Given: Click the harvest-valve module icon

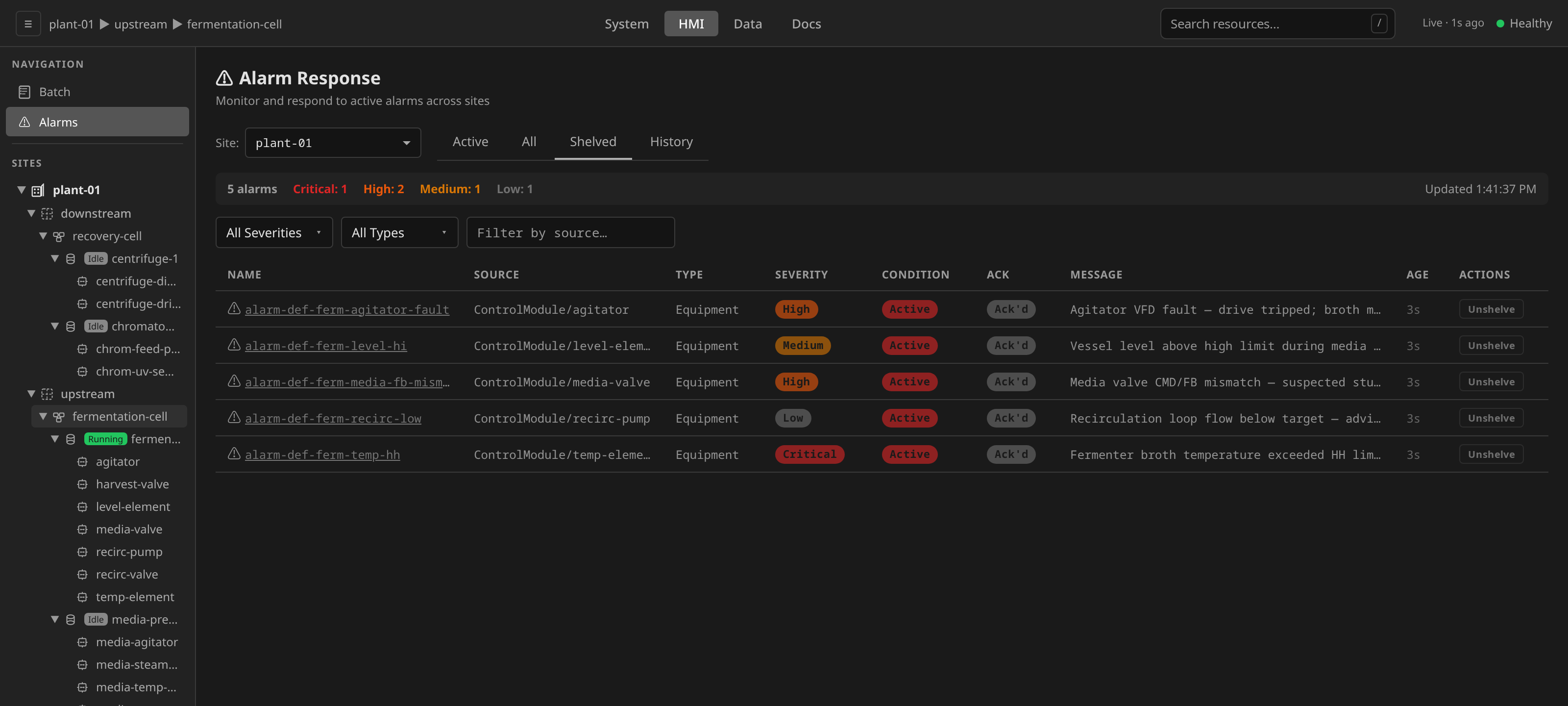Looking at the screenshot, I should 82,484.
